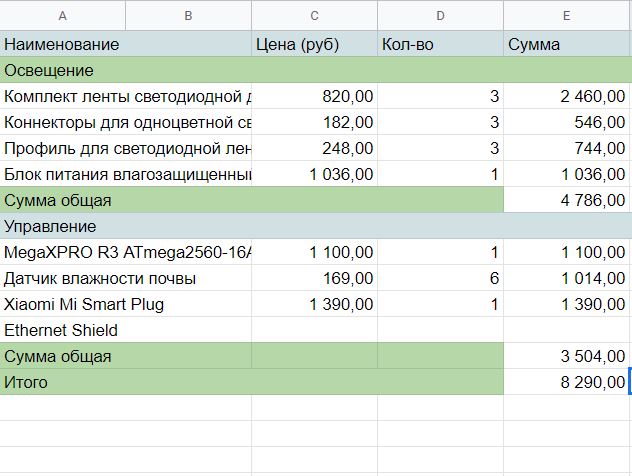Click the 'Наименование' header cell
This screenshot has height=476, width=632.
126,44
